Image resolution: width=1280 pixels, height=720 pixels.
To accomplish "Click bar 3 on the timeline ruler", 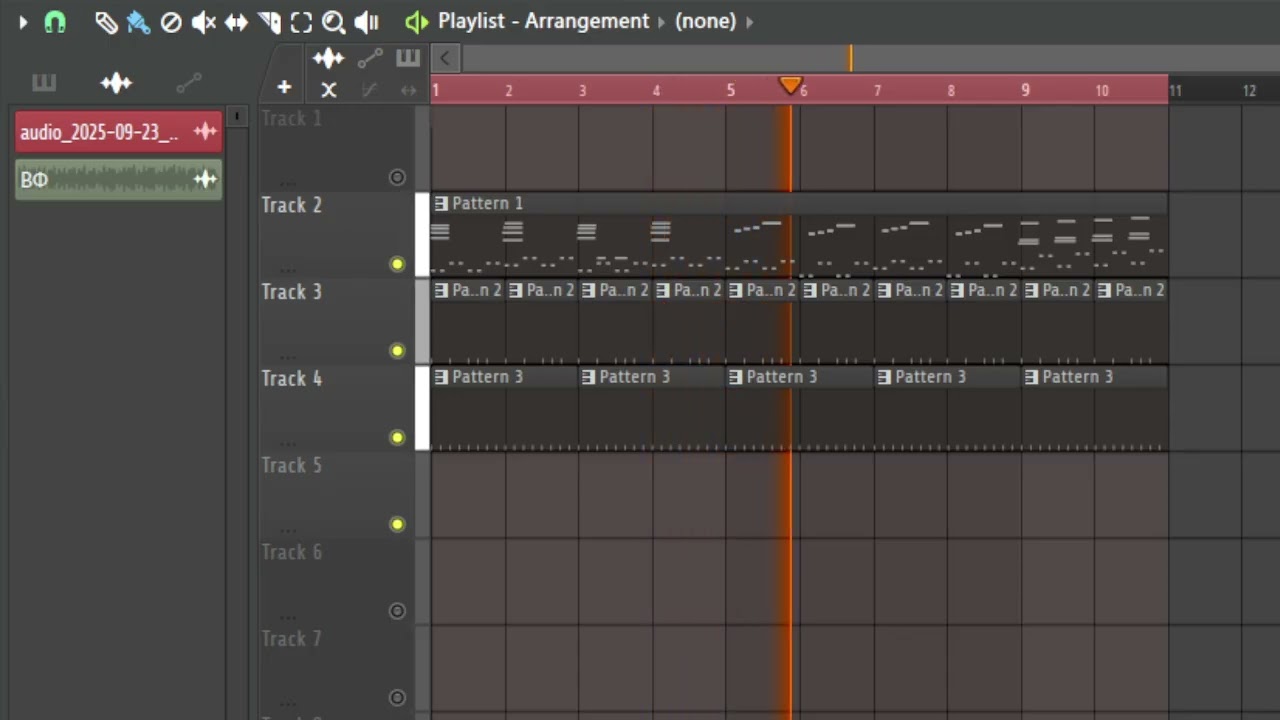I will [583, 90].
